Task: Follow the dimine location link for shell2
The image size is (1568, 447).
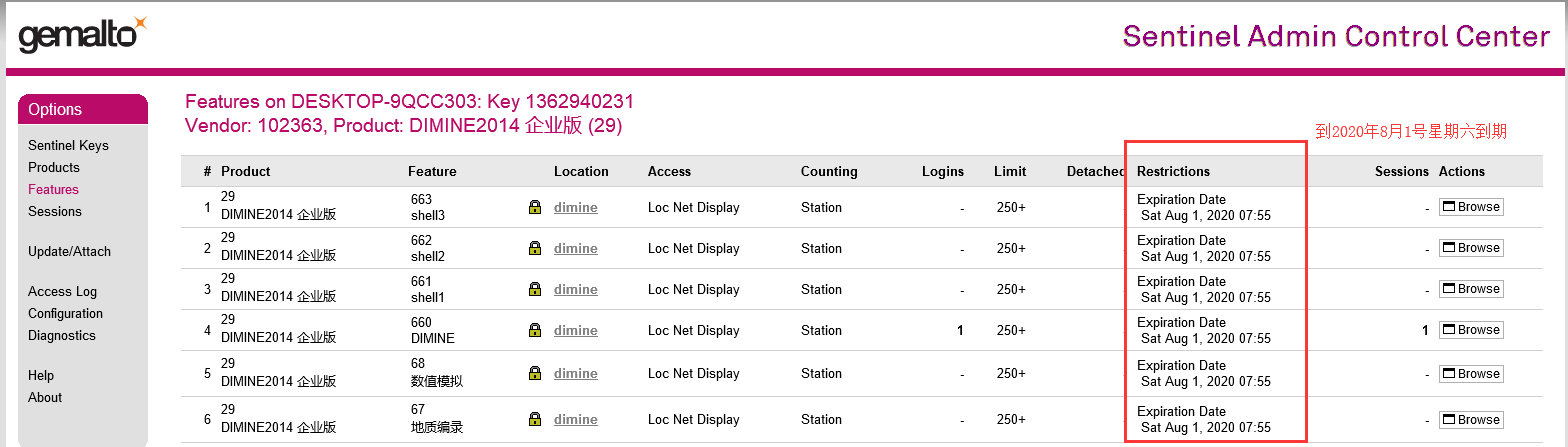Action: tap(576, 249)
